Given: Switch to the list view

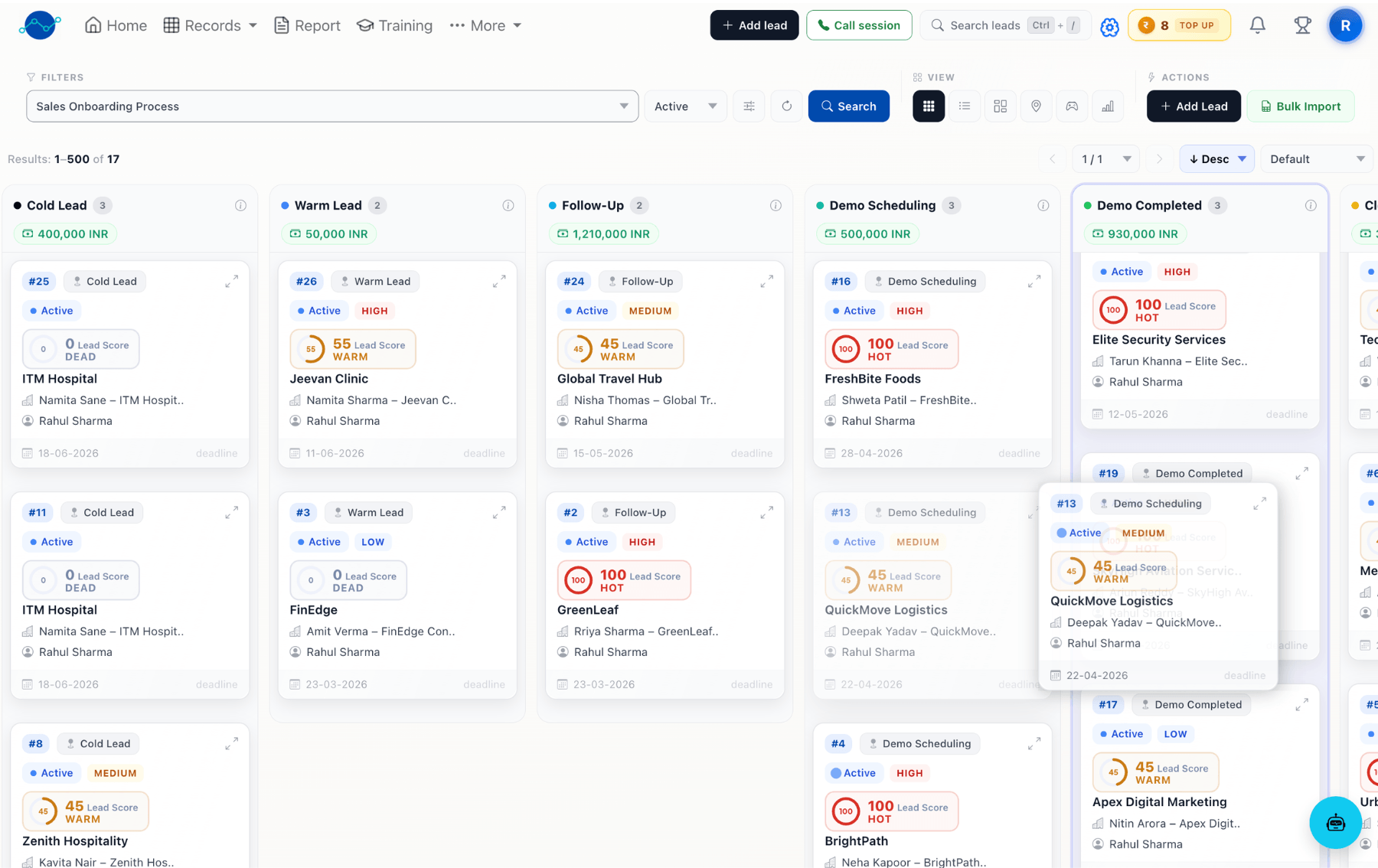Looking at the screenshot, I should pos(965,106).
